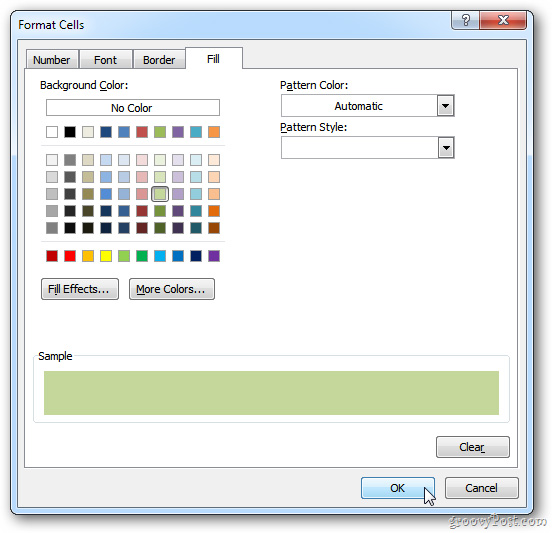Expand the Pattern Color dropdown arrow
Image resolution: width=552 pixels, height=533 pixels.
pyautogui.click(x=445, y=106)
